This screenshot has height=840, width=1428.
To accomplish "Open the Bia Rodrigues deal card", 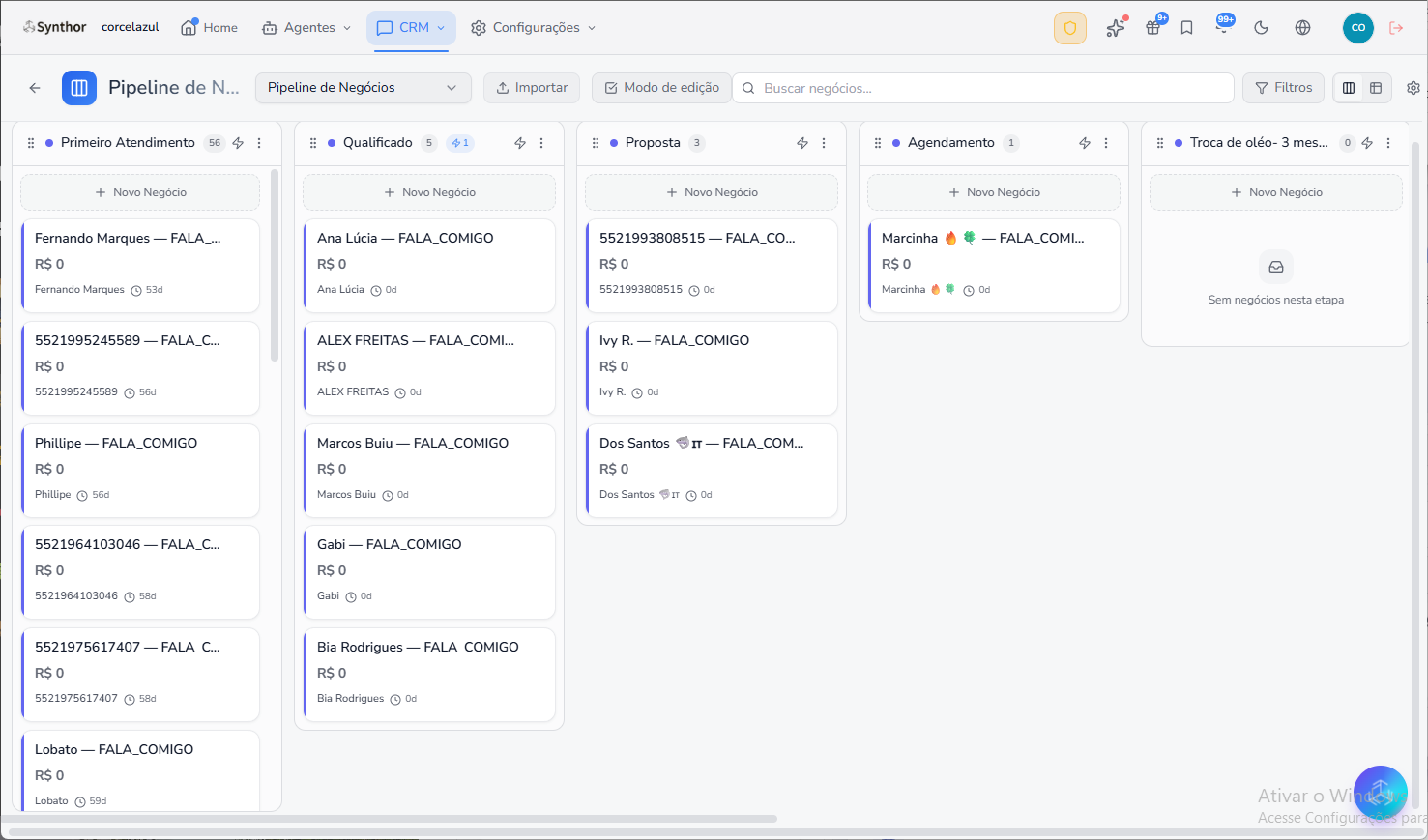I will (429, 675).
